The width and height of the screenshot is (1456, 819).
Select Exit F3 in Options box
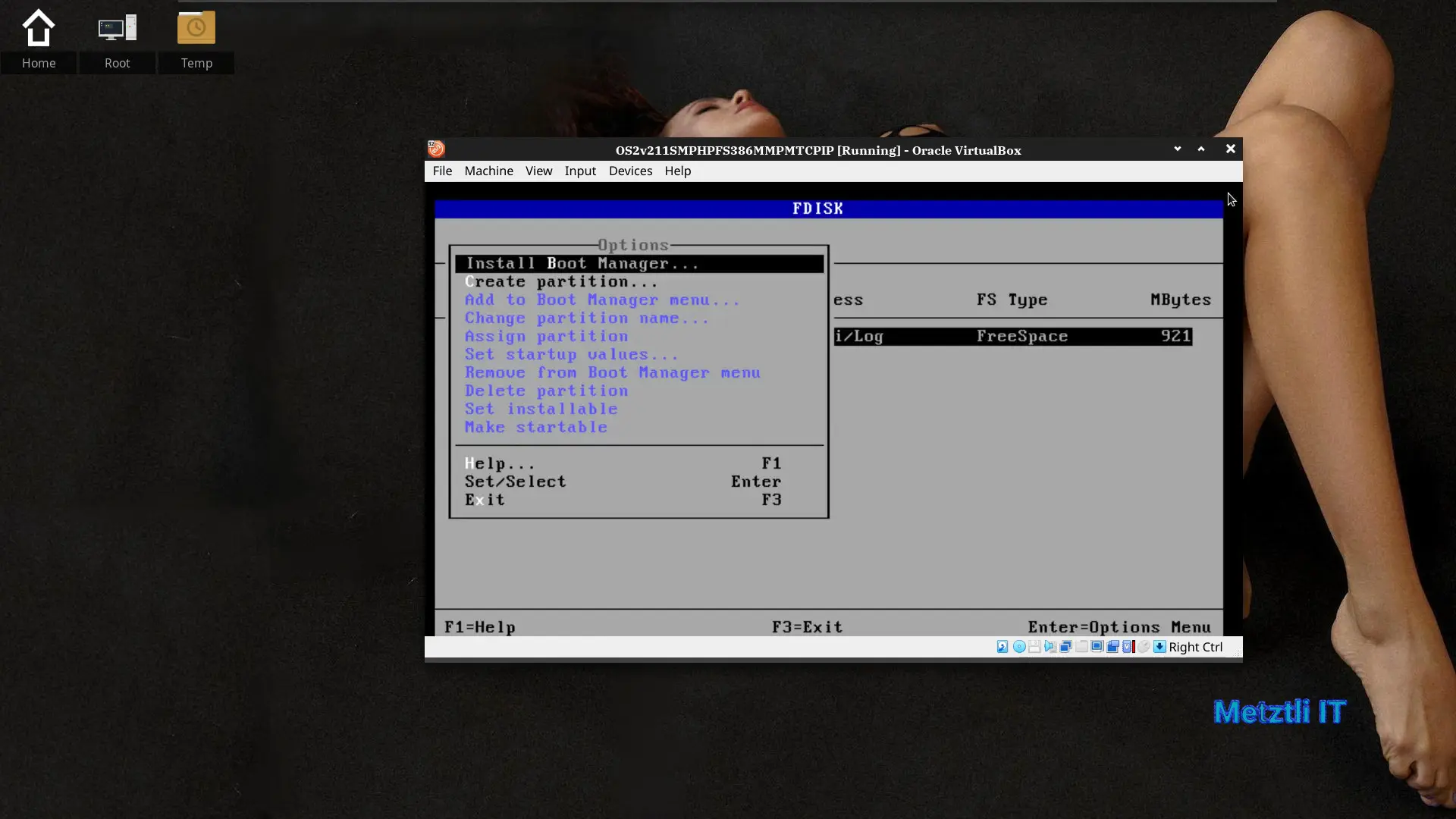click(623, 500)
